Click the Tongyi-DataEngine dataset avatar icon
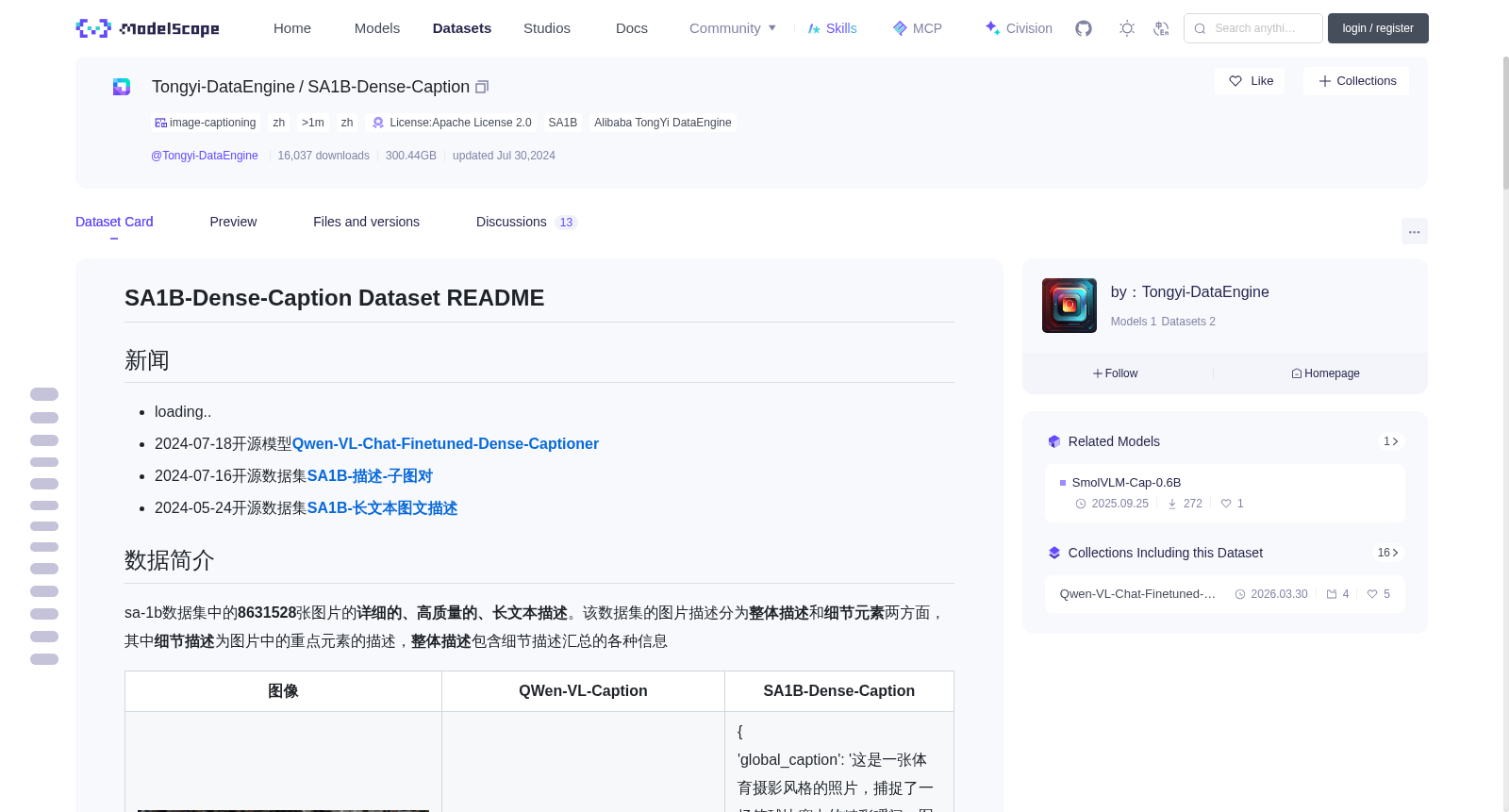Screen dimensions: 1509x812 click(122, 87)
